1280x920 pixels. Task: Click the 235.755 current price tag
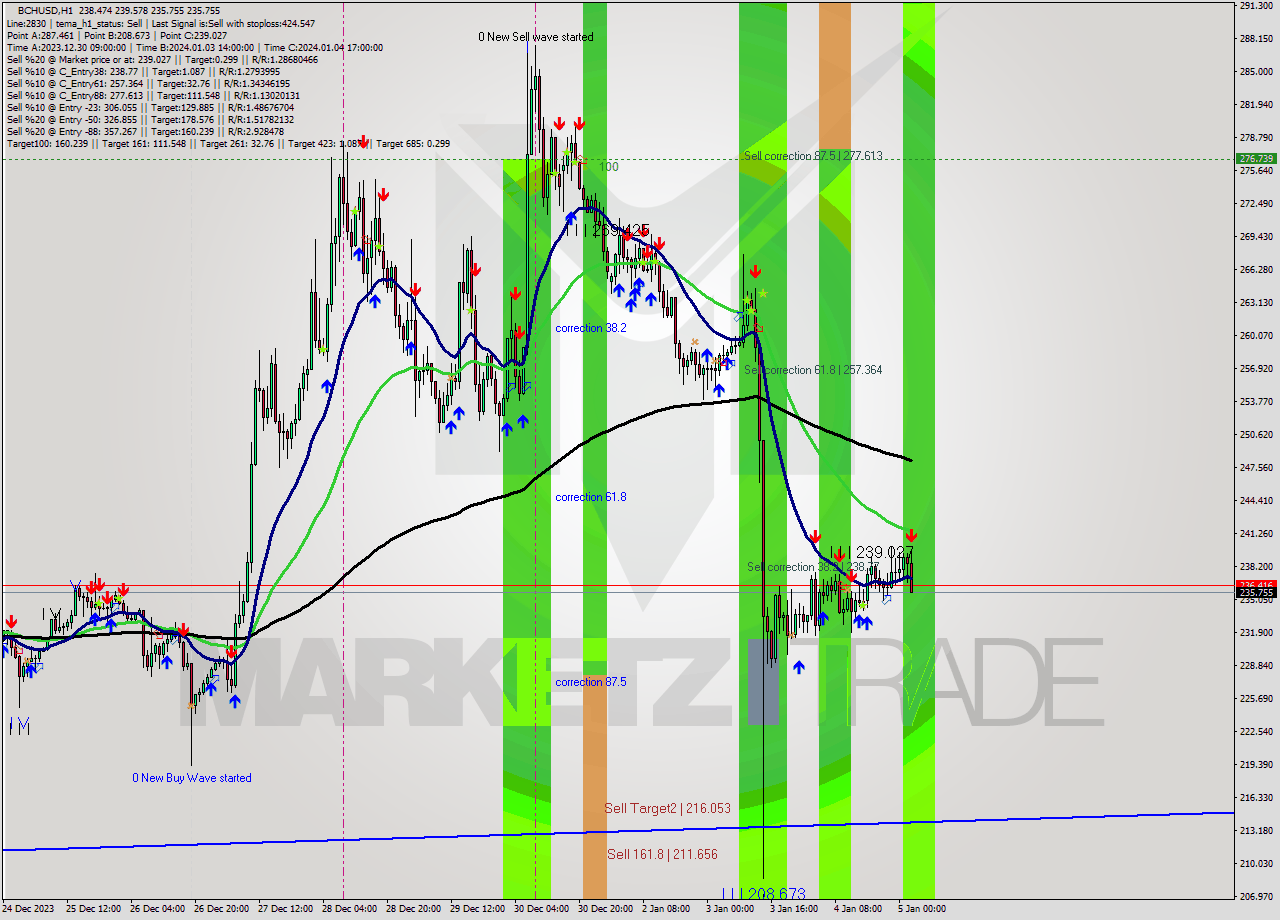(x=1256, y=592)
